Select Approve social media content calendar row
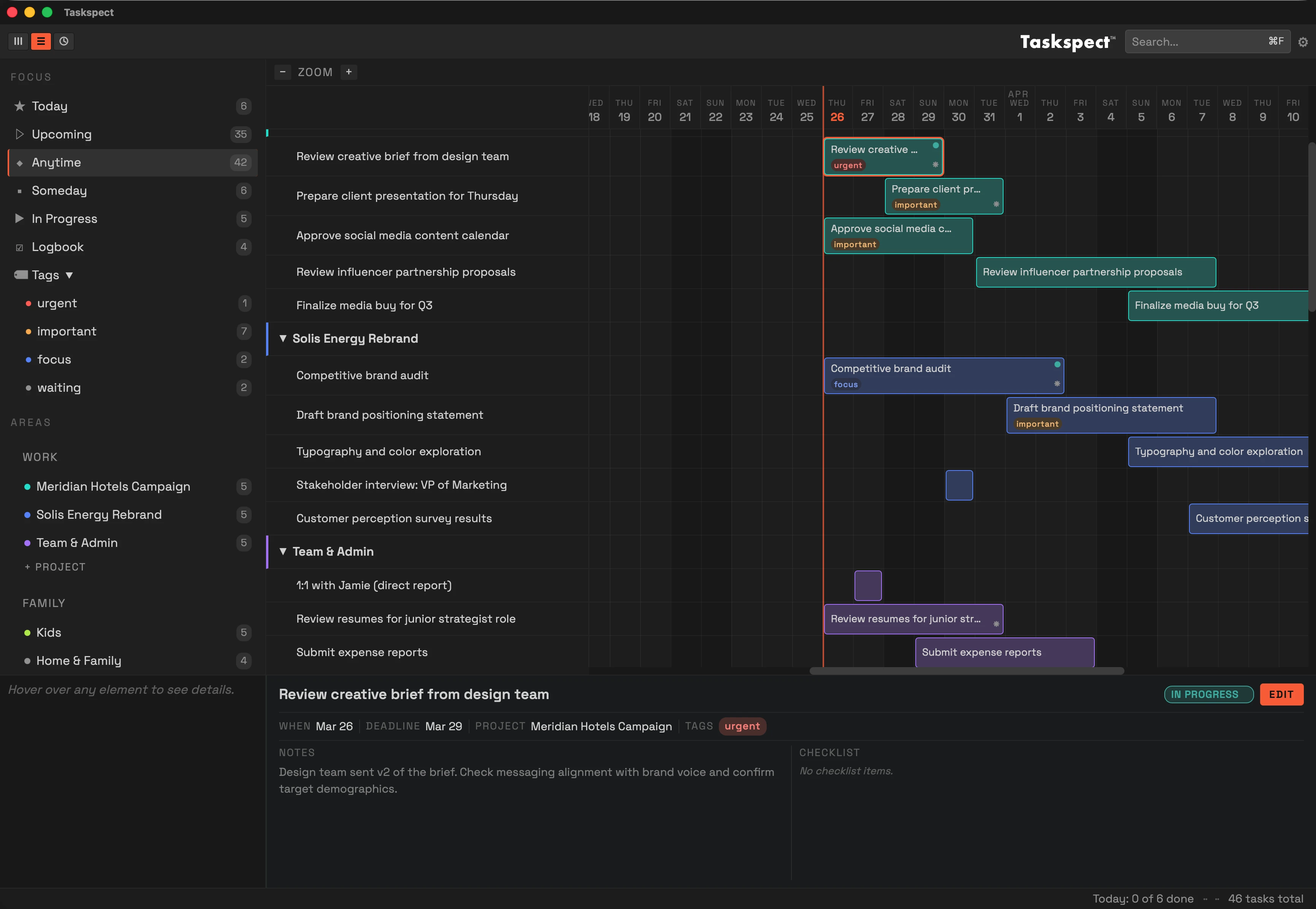The width and height of the screenshot is (1316, 909). [428, 236]
